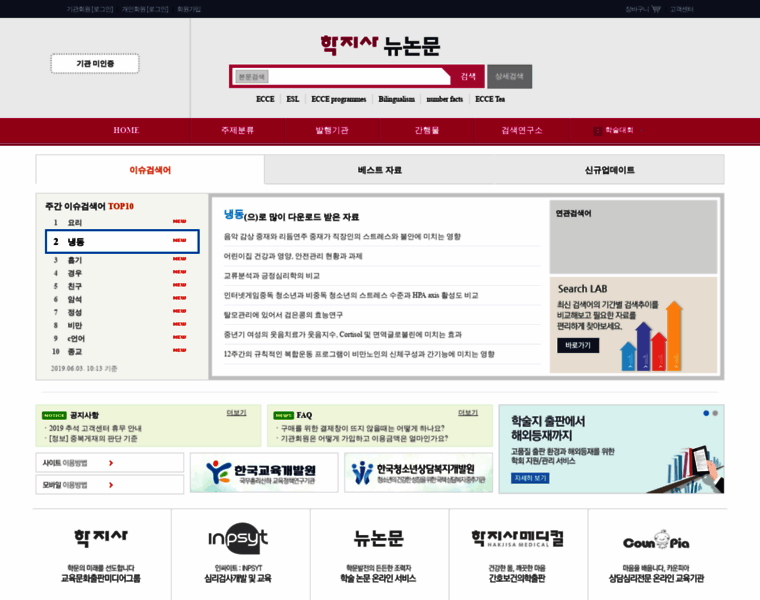The image size is (760, 600).
Task: Open the HOME menu item
Action: 126,130
